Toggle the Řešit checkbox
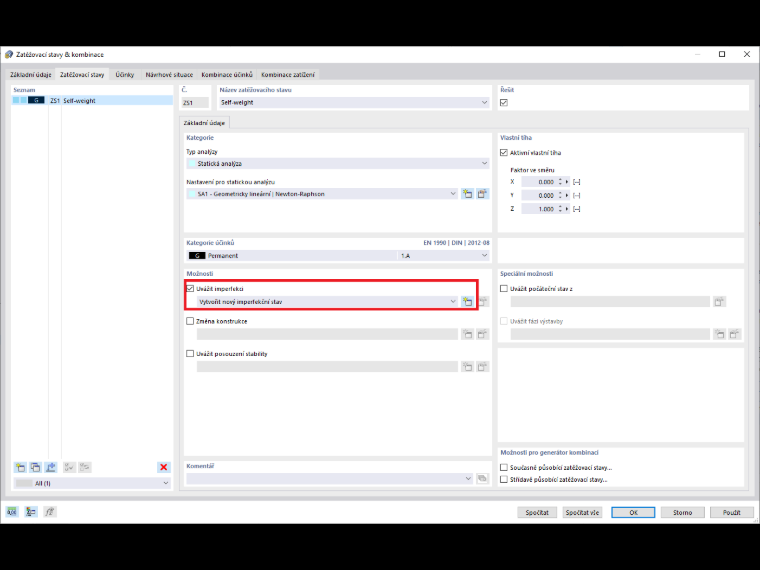 point(504,103)
